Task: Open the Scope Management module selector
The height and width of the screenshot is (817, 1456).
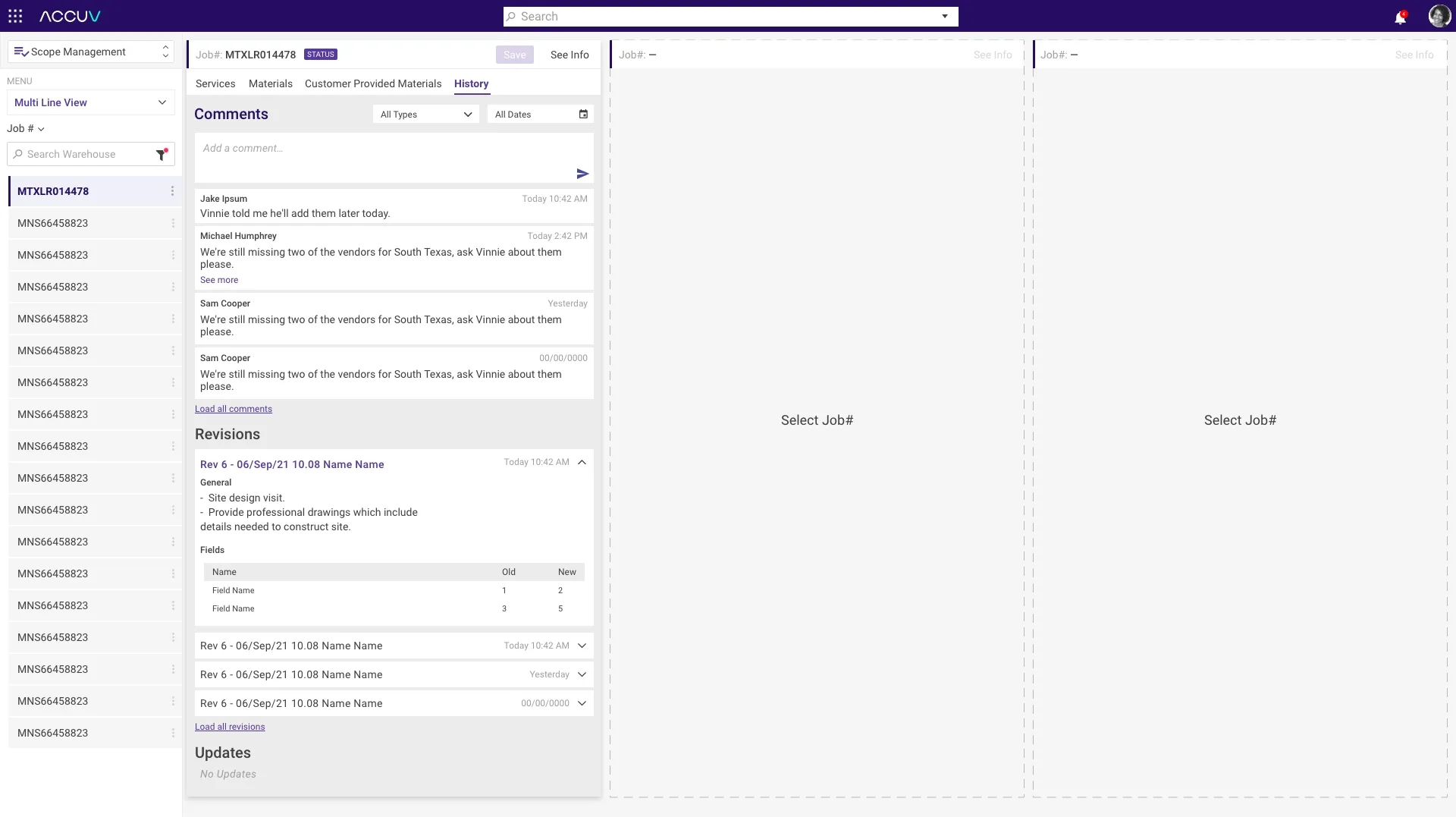Action: (91, 52)
